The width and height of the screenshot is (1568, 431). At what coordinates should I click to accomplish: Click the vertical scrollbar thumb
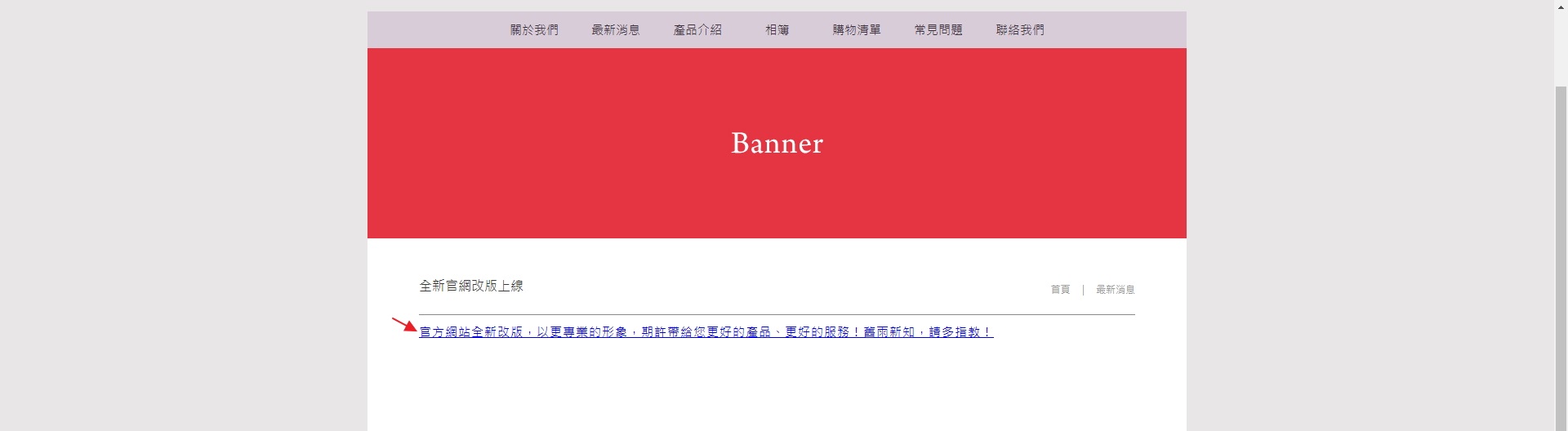pos(1561,245)
